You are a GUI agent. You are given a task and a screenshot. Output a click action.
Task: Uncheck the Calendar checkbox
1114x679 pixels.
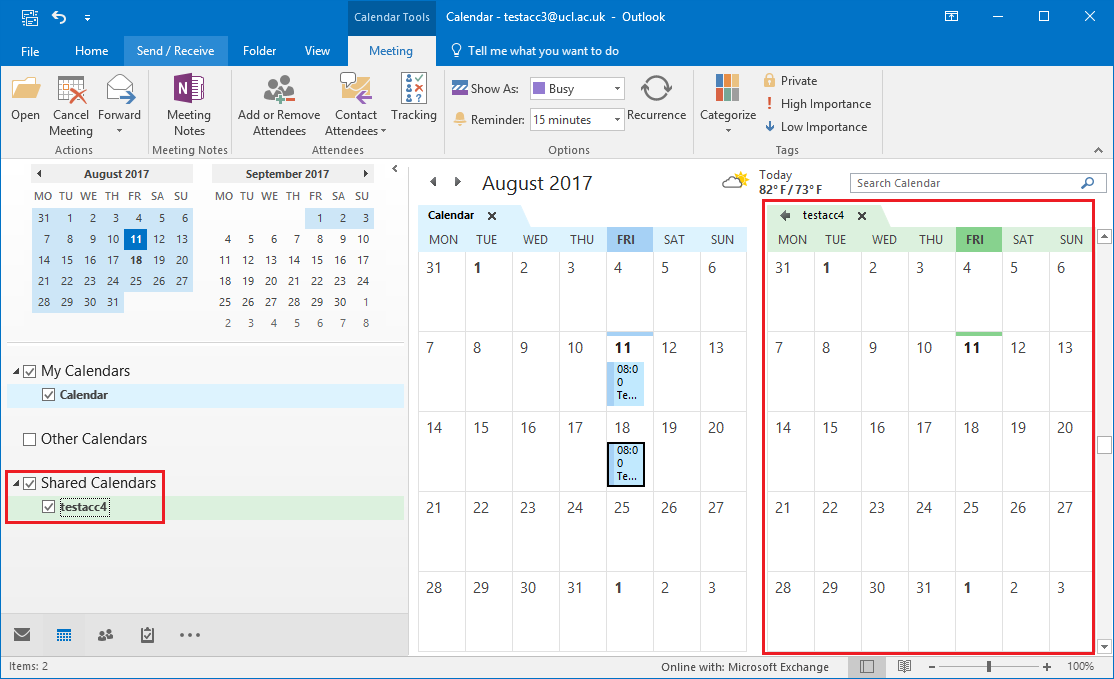click(x=48, y=395)
